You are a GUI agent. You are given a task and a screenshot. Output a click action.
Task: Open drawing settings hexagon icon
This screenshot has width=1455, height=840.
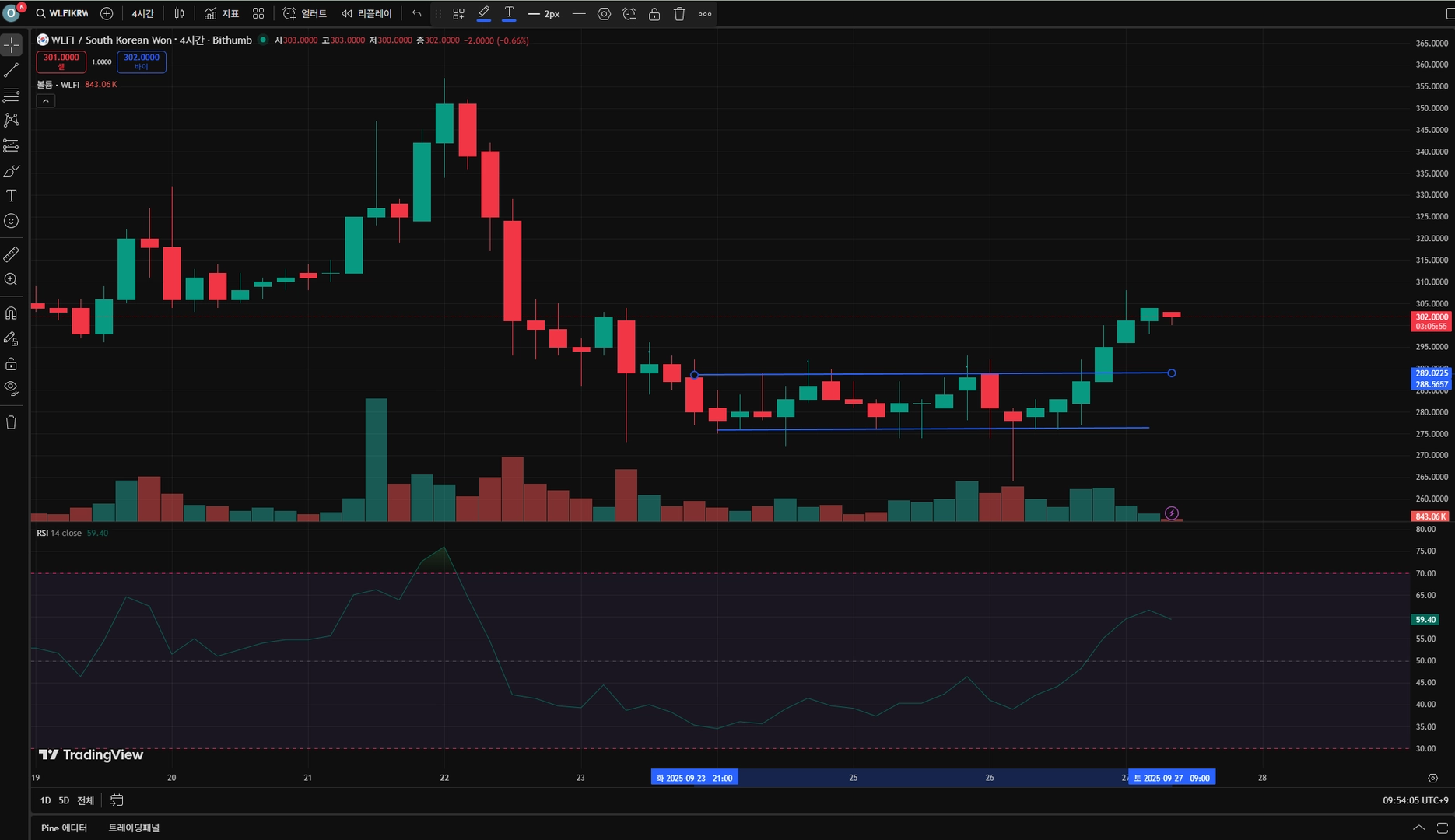[x=604, y=14]
